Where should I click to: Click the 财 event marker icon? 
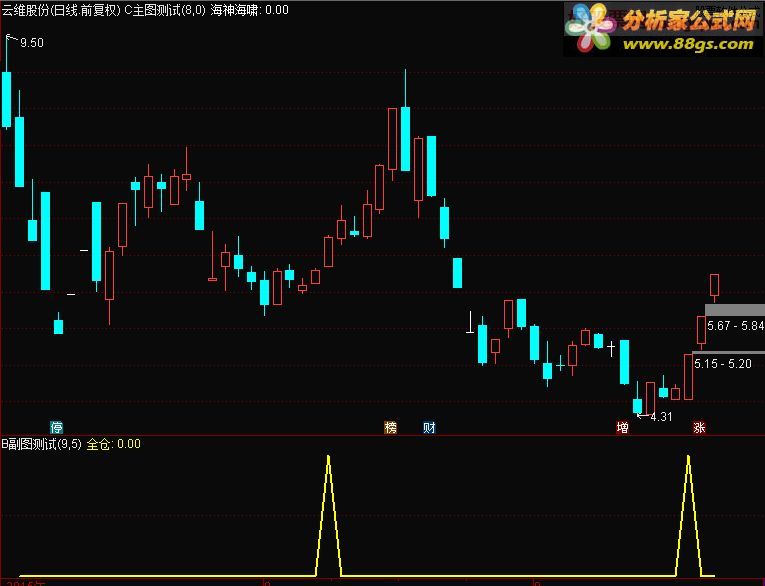[x=429, y=428]
